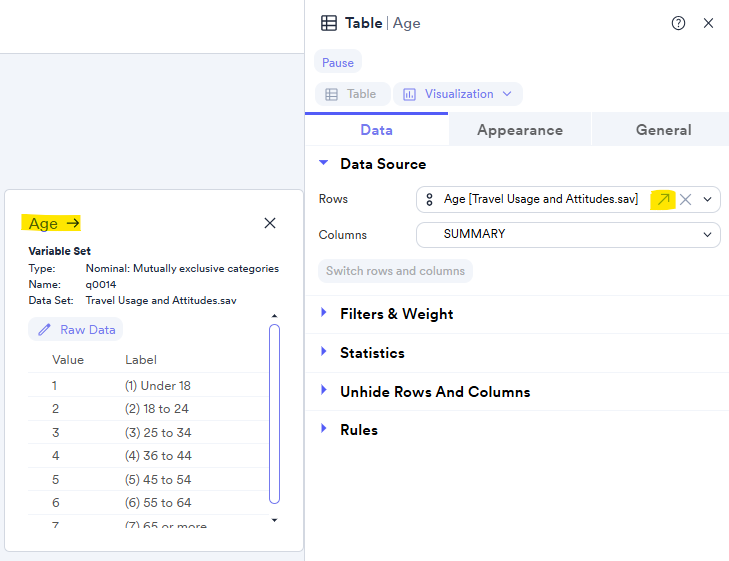The image size is (729, 561).
Task: Click the variable set icon in Rows field
Action: 430,199
